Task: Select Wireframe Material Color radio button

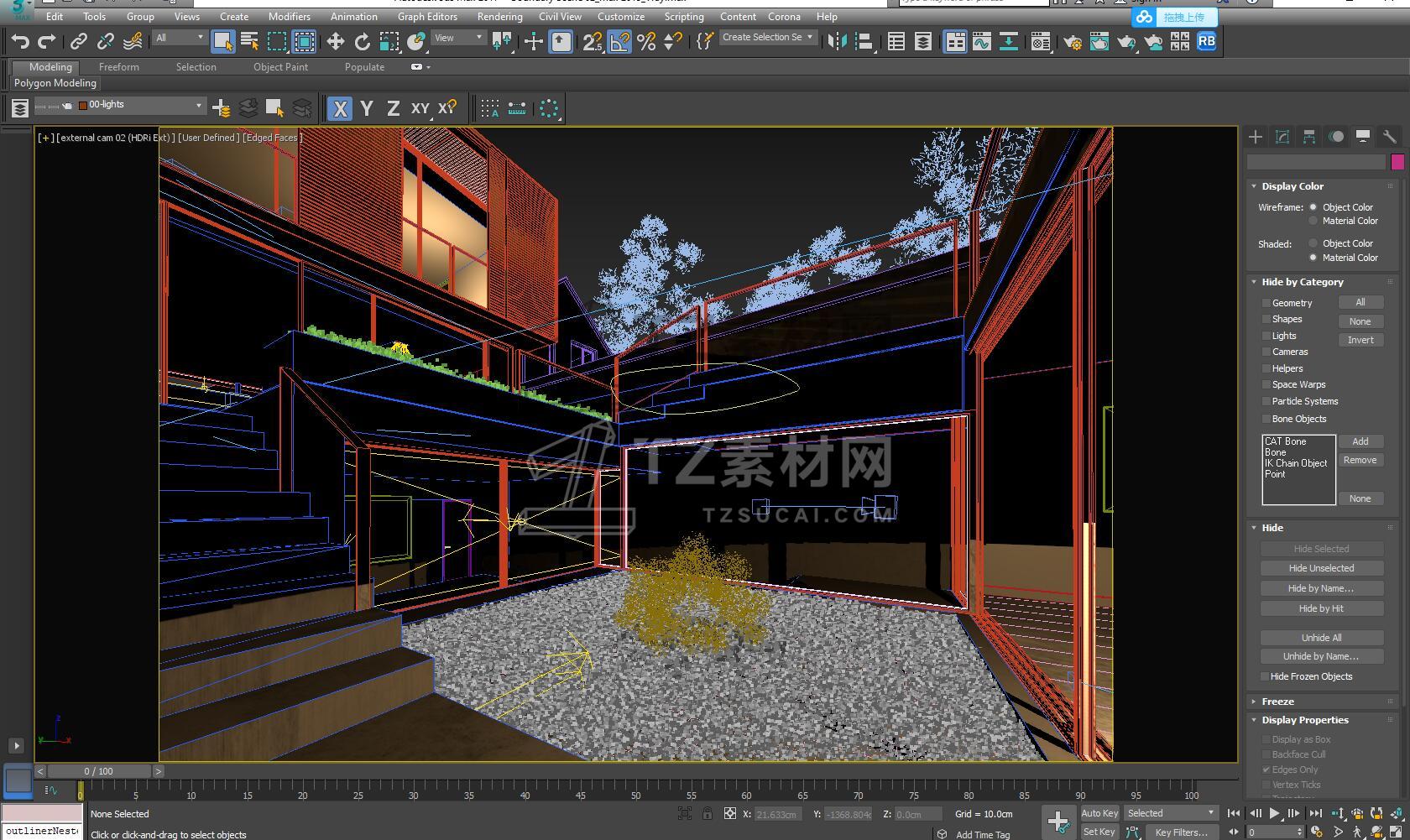Action: coord(1313,221)
